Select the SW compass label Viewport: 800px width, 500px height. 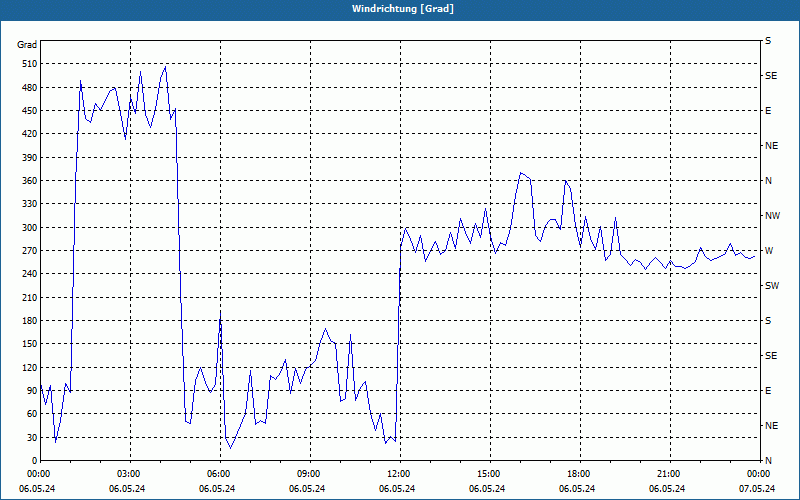pos(772,286)
